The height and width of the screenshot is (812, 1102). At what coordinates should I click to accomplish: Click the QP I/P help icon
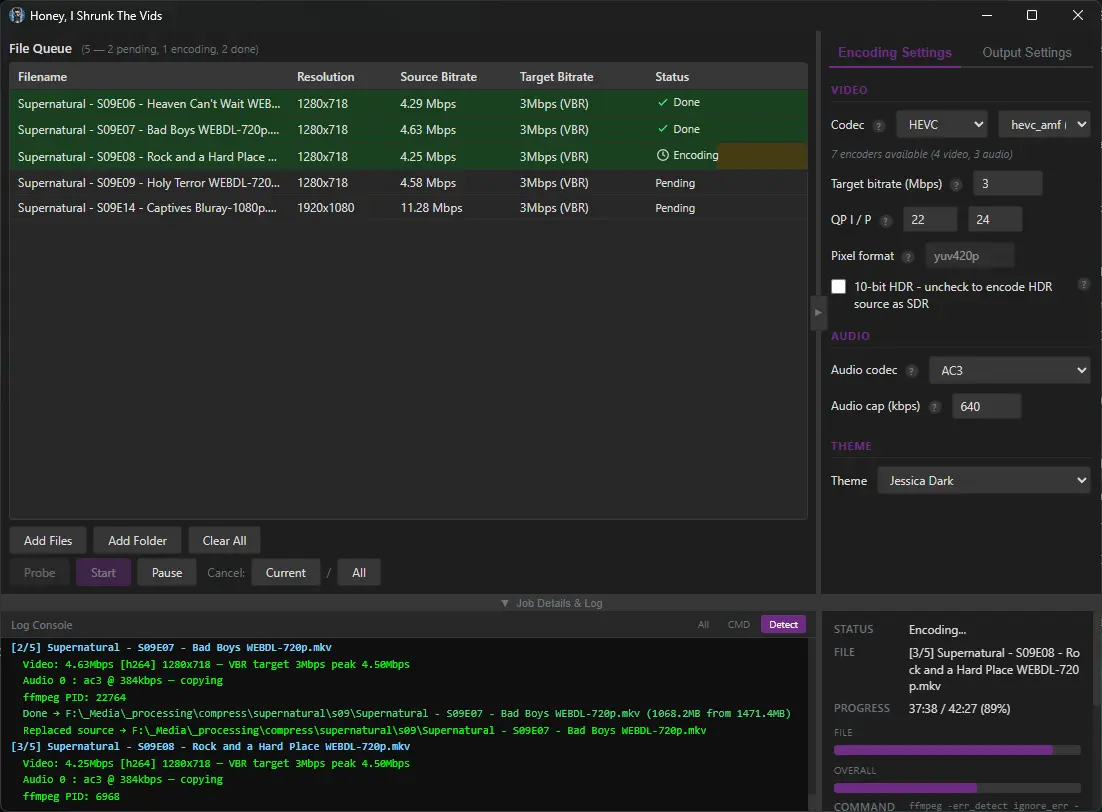(886, 221)
